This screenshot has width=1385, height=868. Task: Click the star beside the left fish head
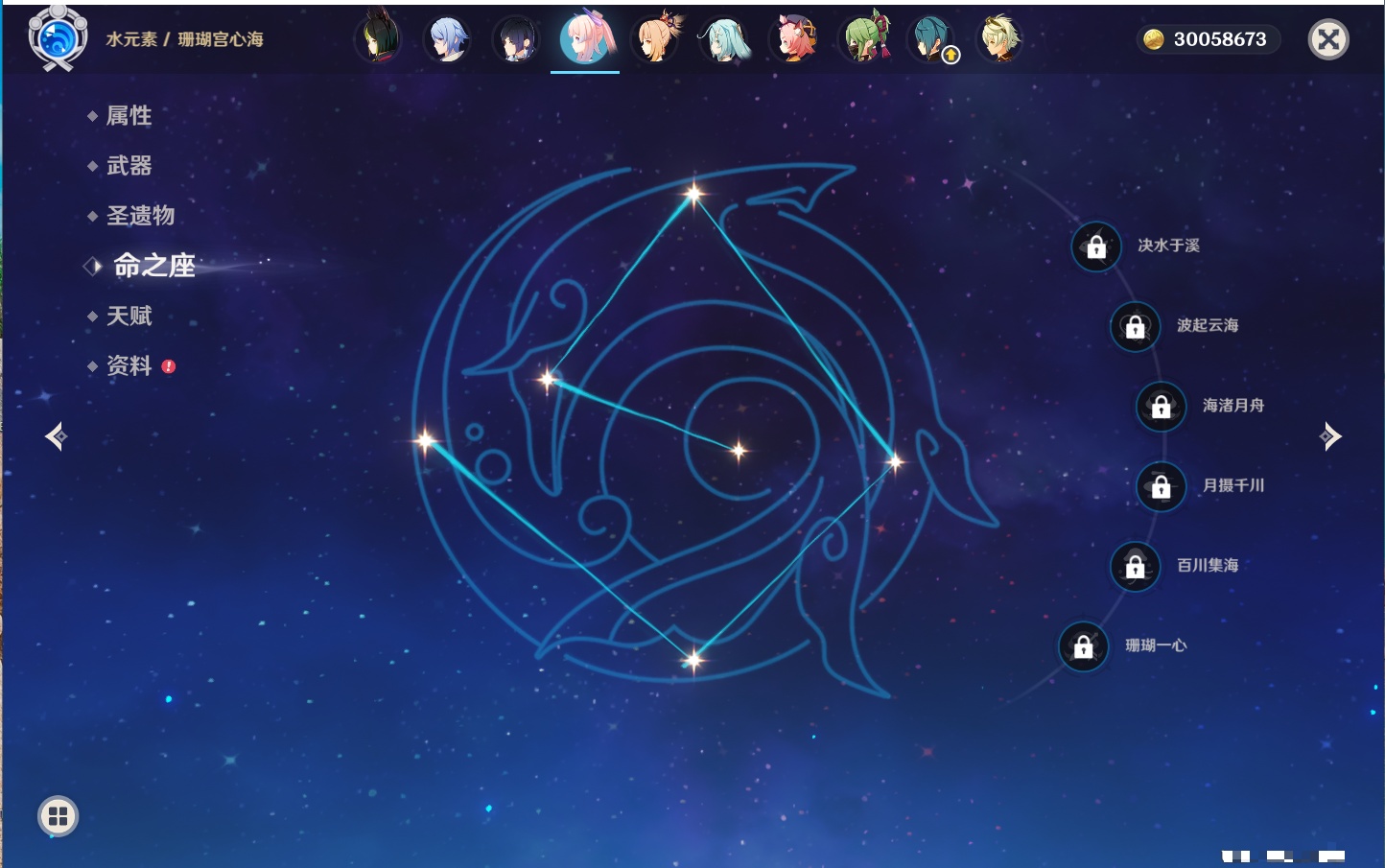point(548,379)
